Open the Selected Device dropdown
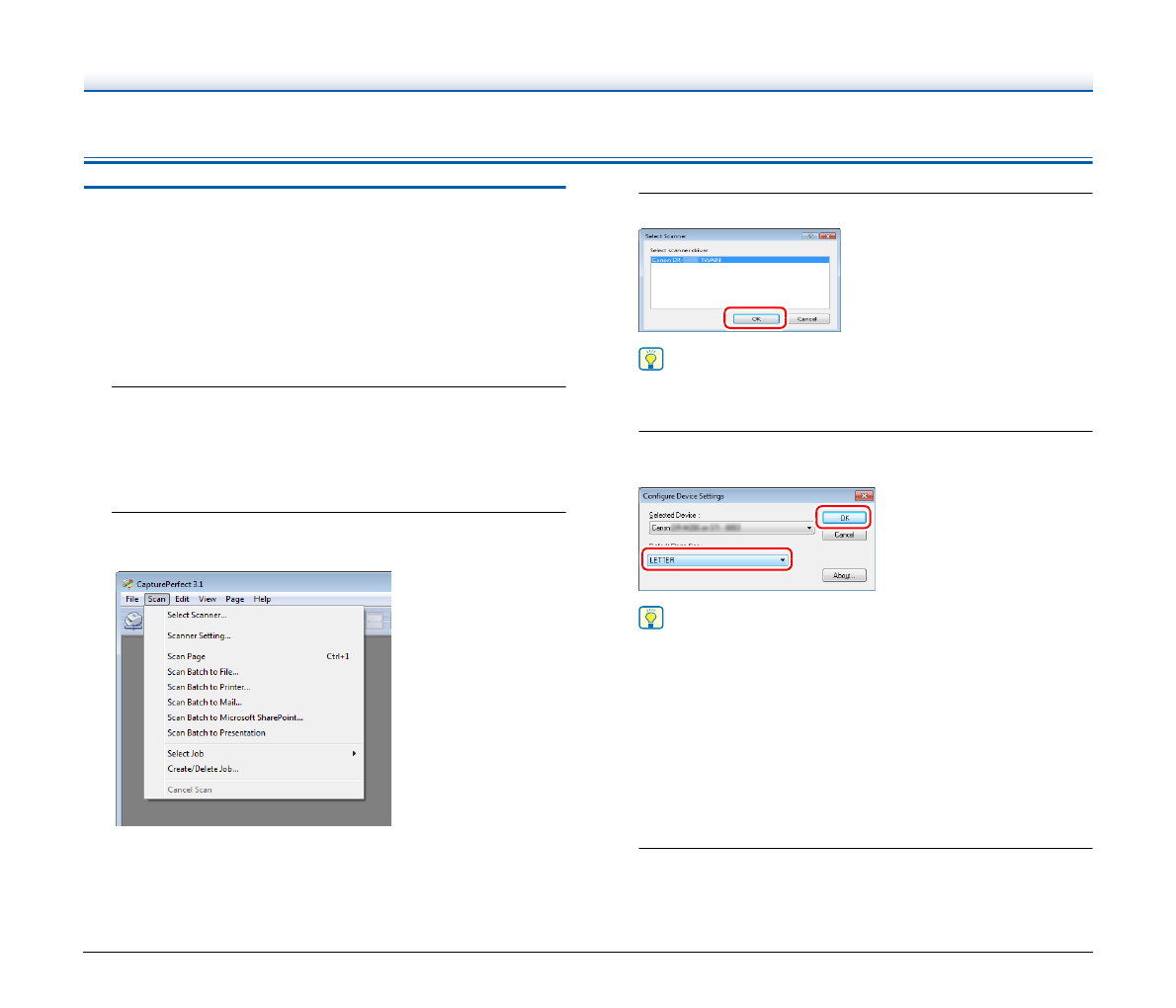The height and width of the screenshot is (1008, 1176). pos(809,529)
